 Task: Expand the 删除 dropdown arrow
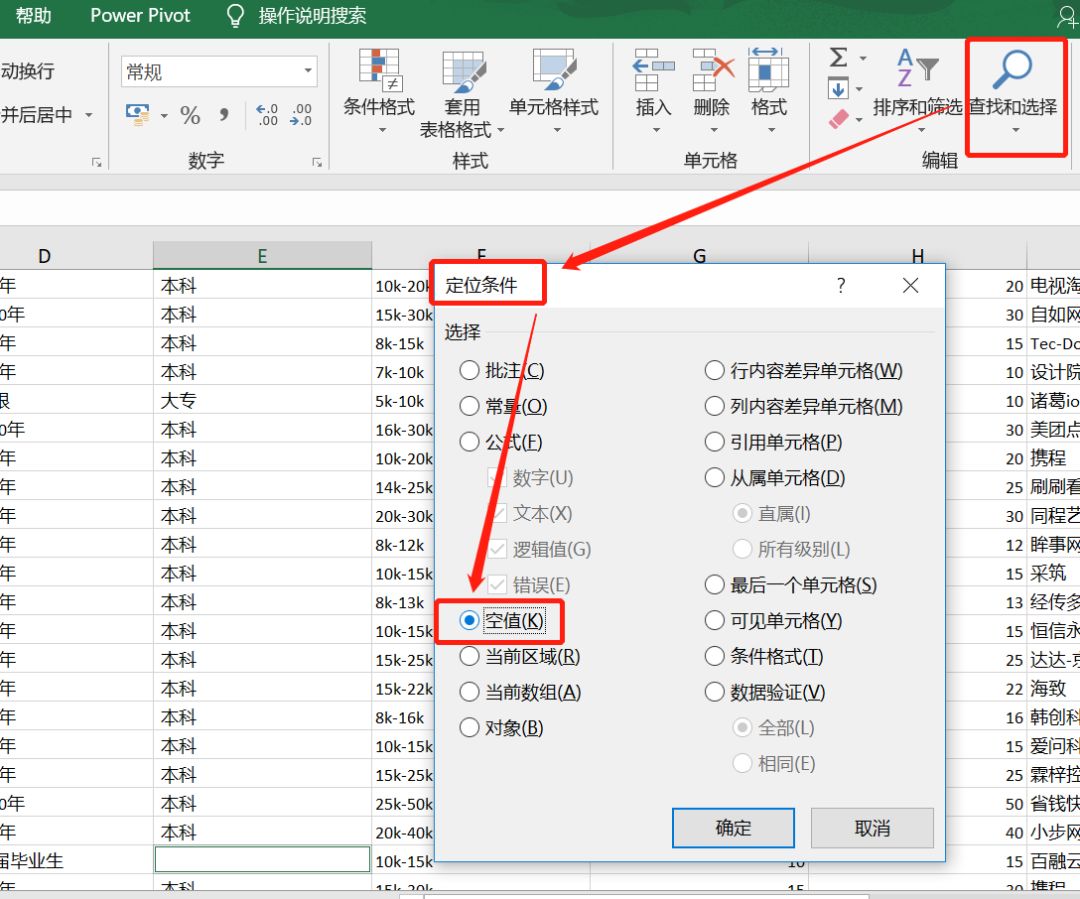[714, 130]
